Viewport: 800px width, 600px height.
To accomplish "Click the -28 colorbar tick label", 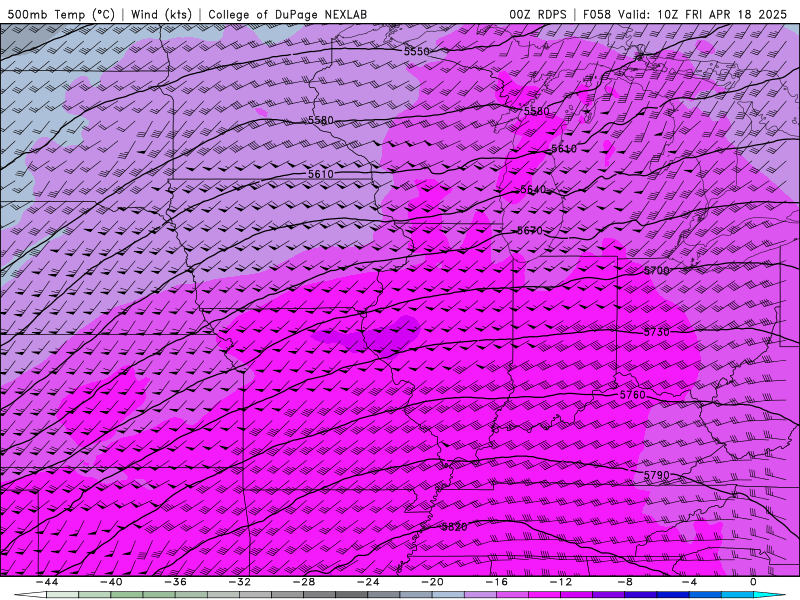I will (x=304, y=582).
